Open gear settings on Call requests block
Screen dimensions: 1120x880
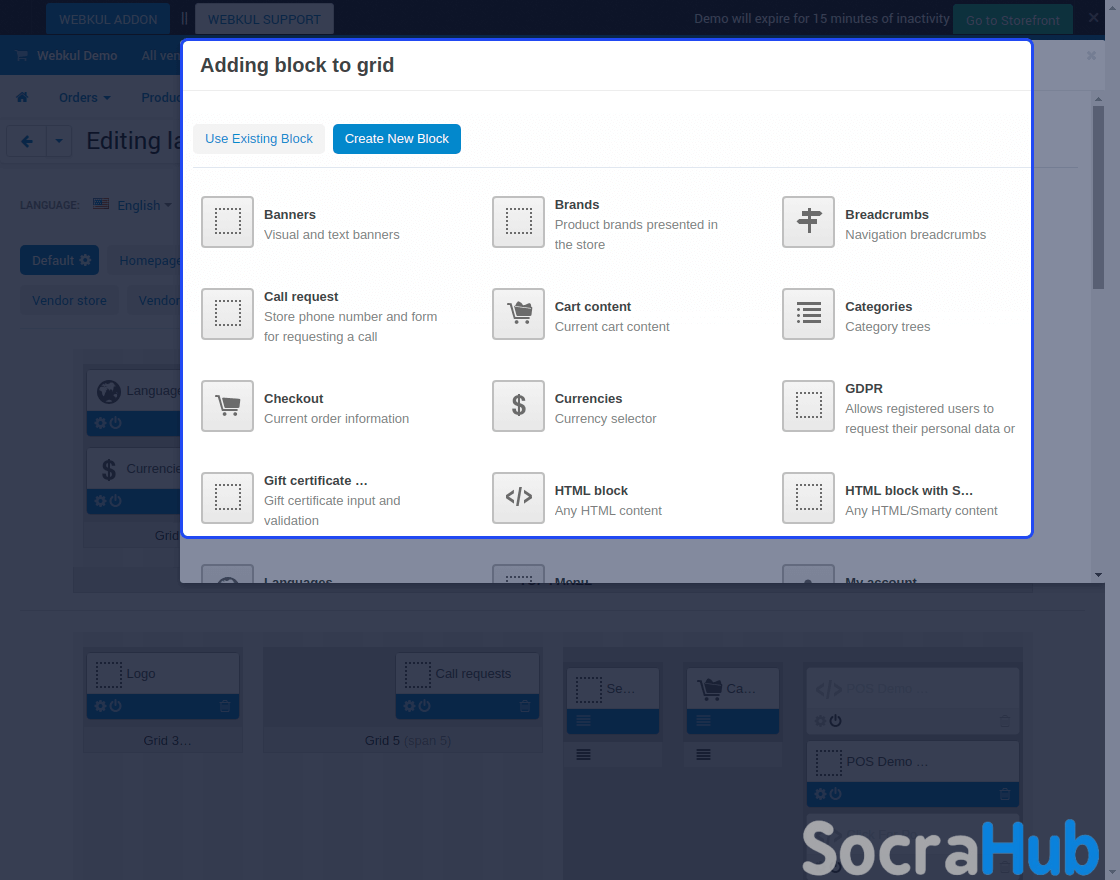(409, 706)
